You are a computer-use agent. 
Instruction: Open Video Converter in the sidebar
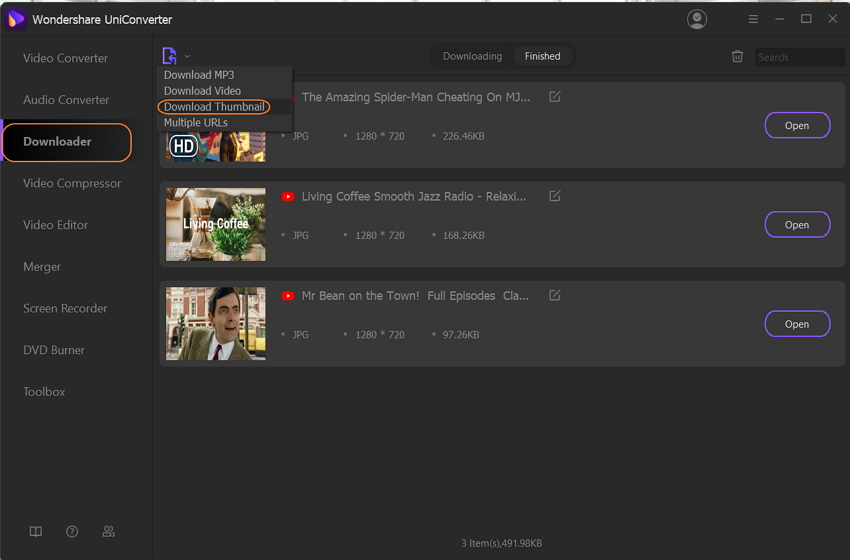tap(65, 58)
